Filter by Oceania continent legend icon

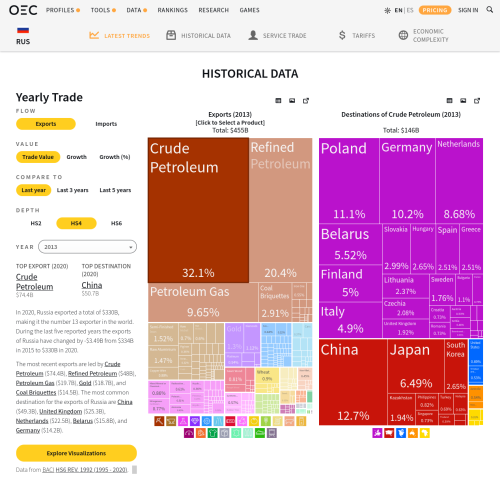(413, 433)
